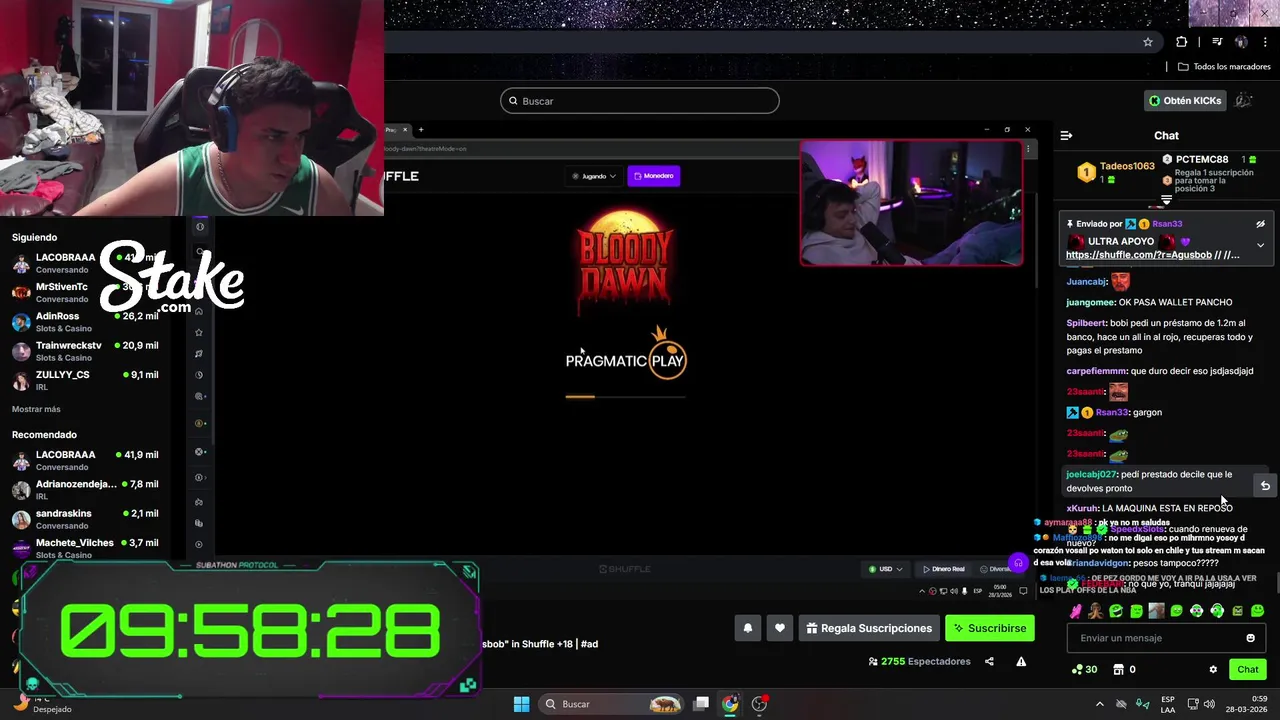Hide the pinned ULTRA APOYO message
1280x720 pixels.
click(1260, 224)
